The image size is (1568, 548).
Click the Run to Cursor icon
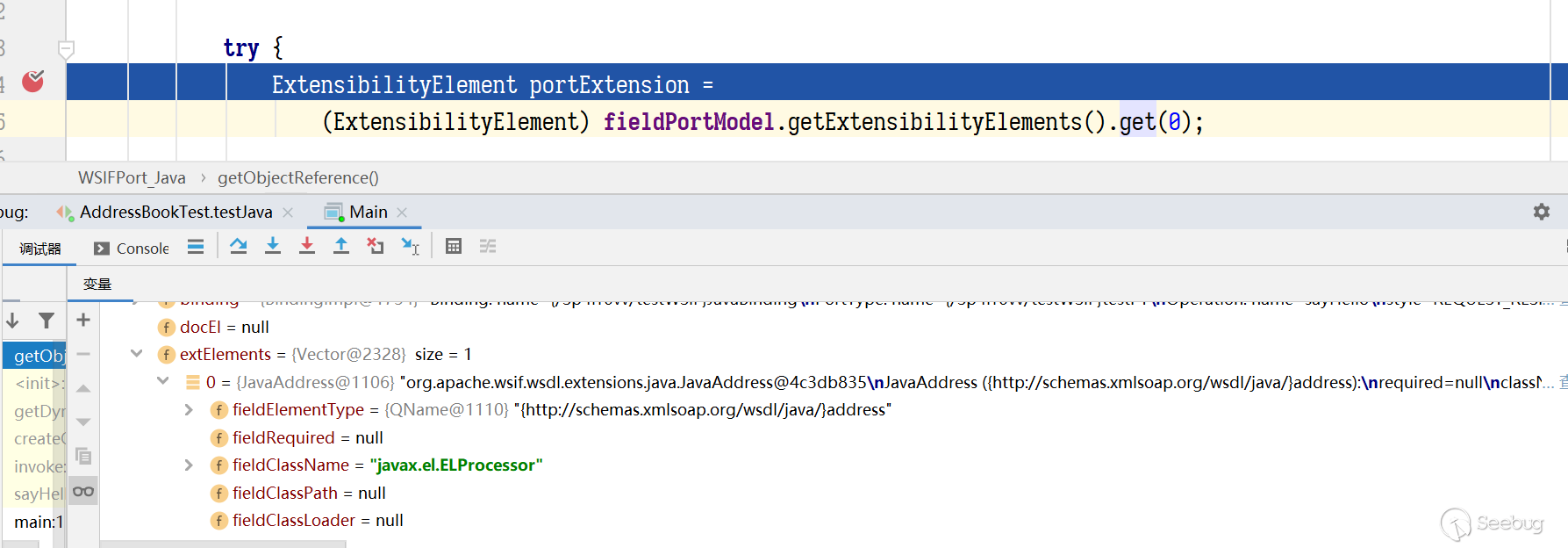click(x=410, y=247)
